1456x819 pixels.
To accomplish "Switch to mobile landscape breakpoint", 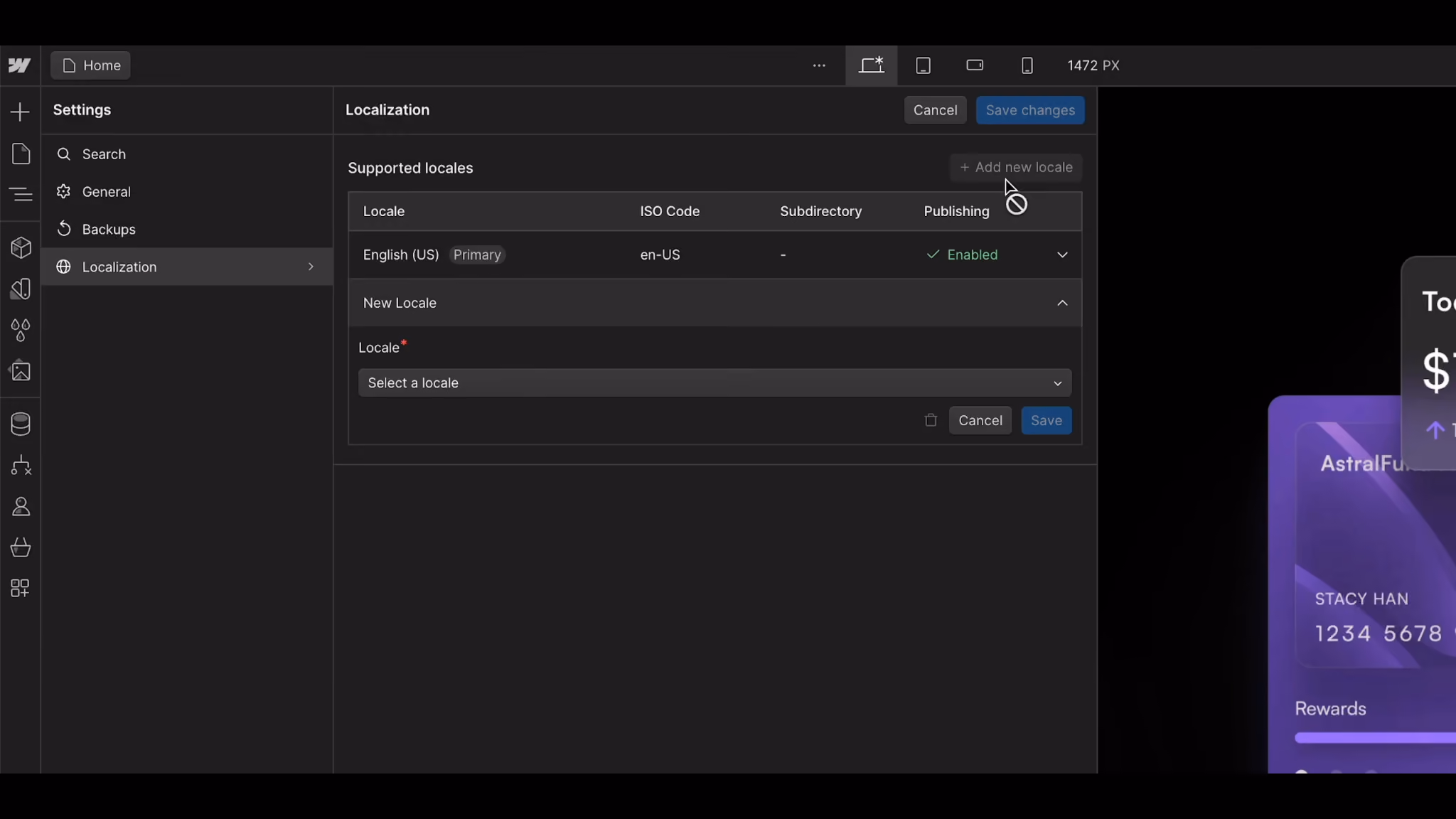I will (x=975, y=65).
